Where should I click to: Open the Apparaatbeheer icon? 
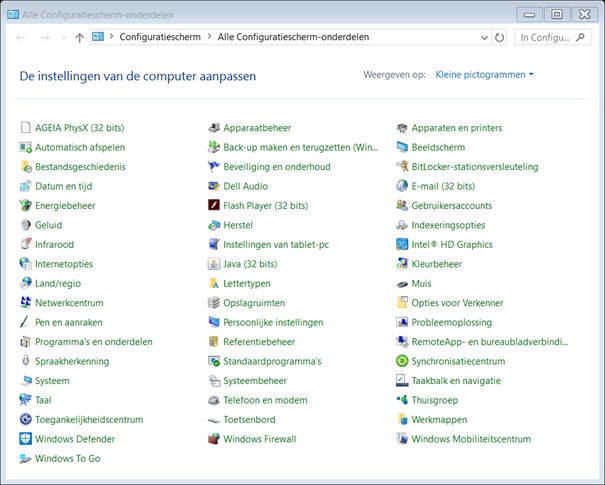pos(214,128)
